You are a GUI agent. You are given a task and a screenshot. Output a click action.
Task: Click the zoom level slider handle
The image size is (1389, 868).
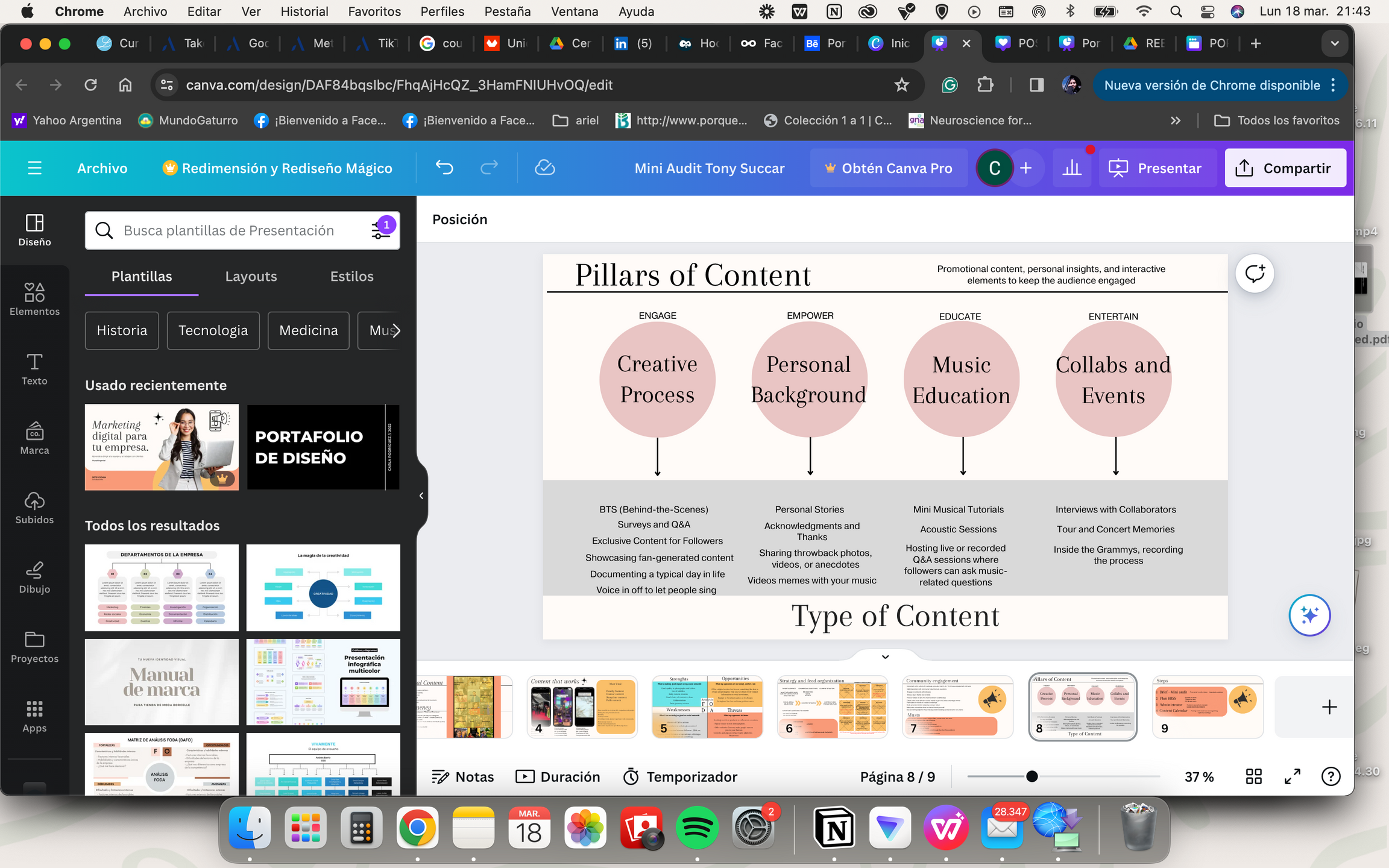[x=1032, y=776]
